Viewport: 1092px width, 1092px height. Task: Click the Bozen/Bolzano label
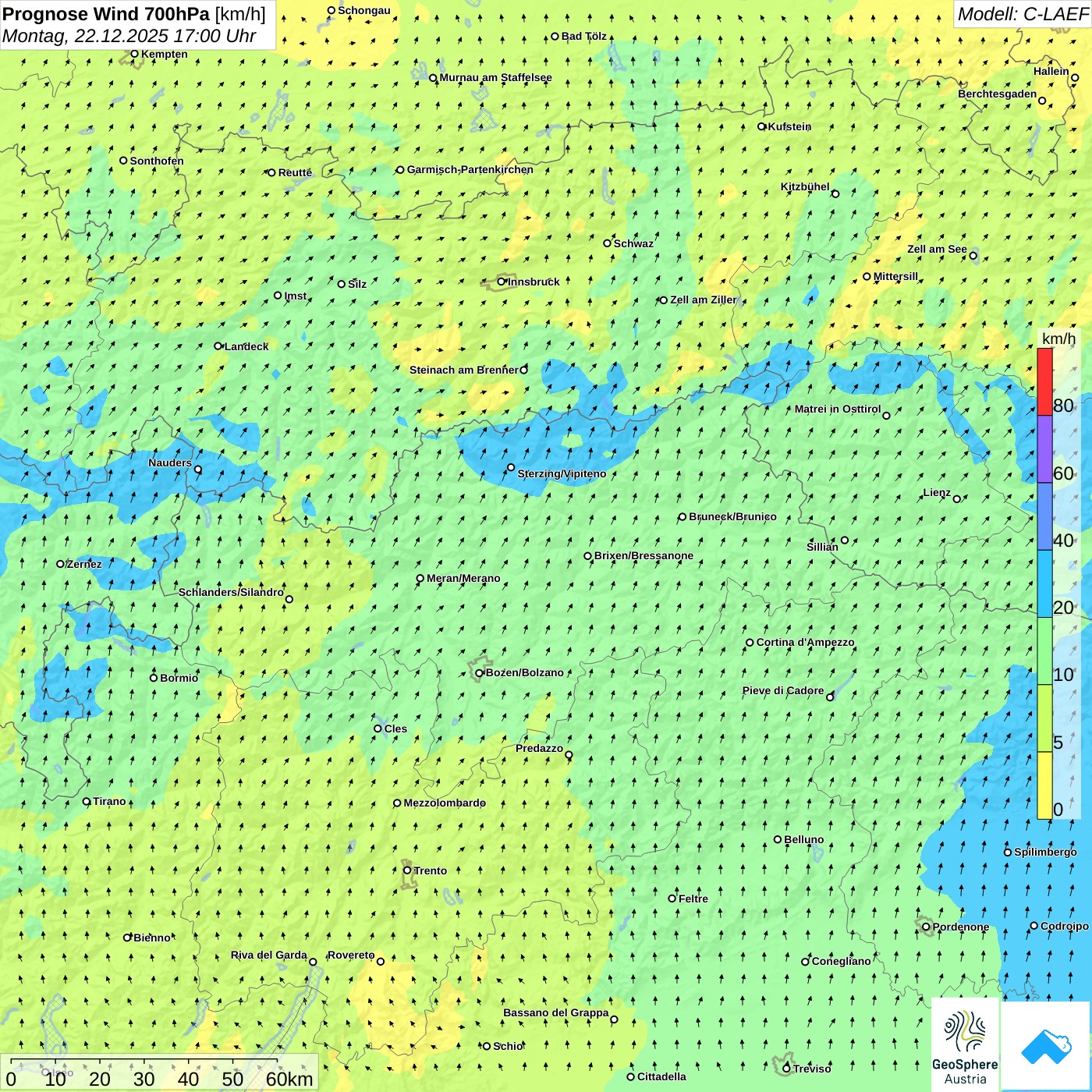[x=524, y=672]
